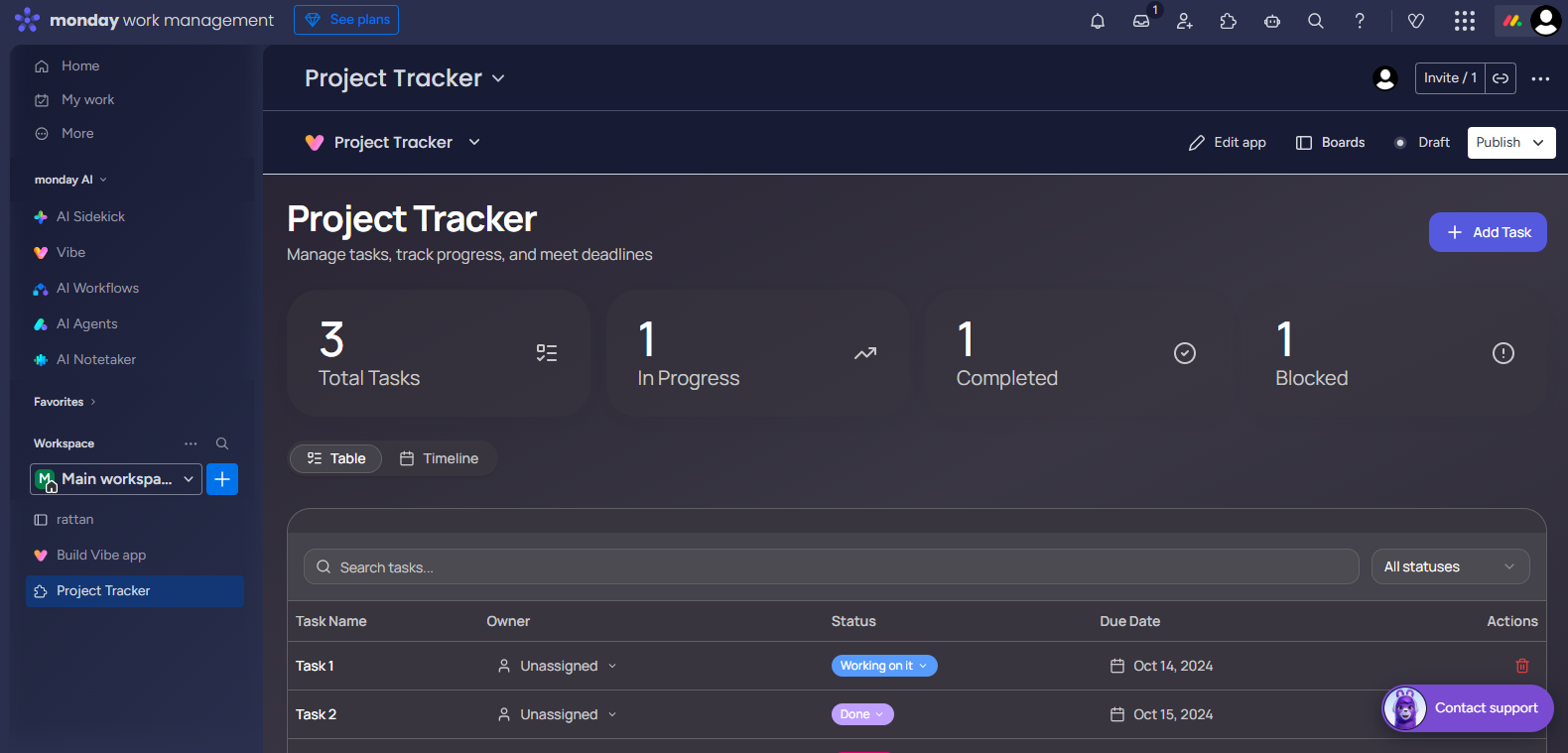Click the Invite / 1 button
Viewport: 1568px width, 753px height.
pyautogui.click(x=1450, y=78)
